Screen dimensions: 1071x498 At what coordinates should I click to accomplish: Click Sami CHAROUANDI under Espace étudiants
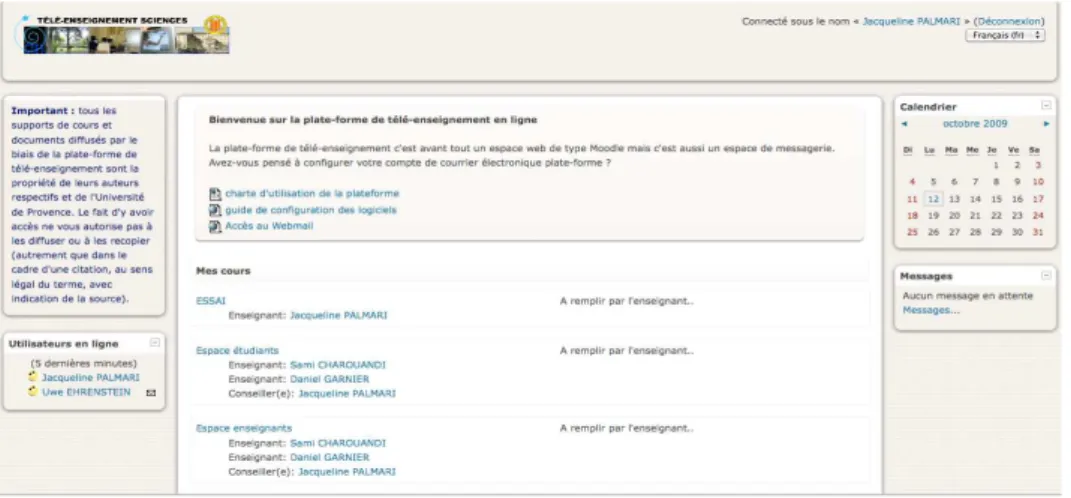click(337, 365)
